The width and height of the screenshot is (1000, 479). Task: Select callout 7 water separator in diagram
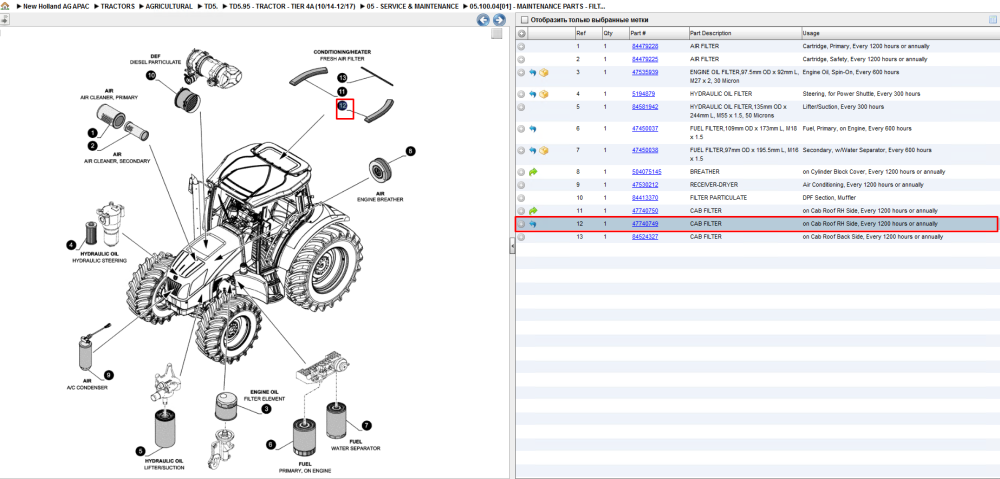point(367,425)
